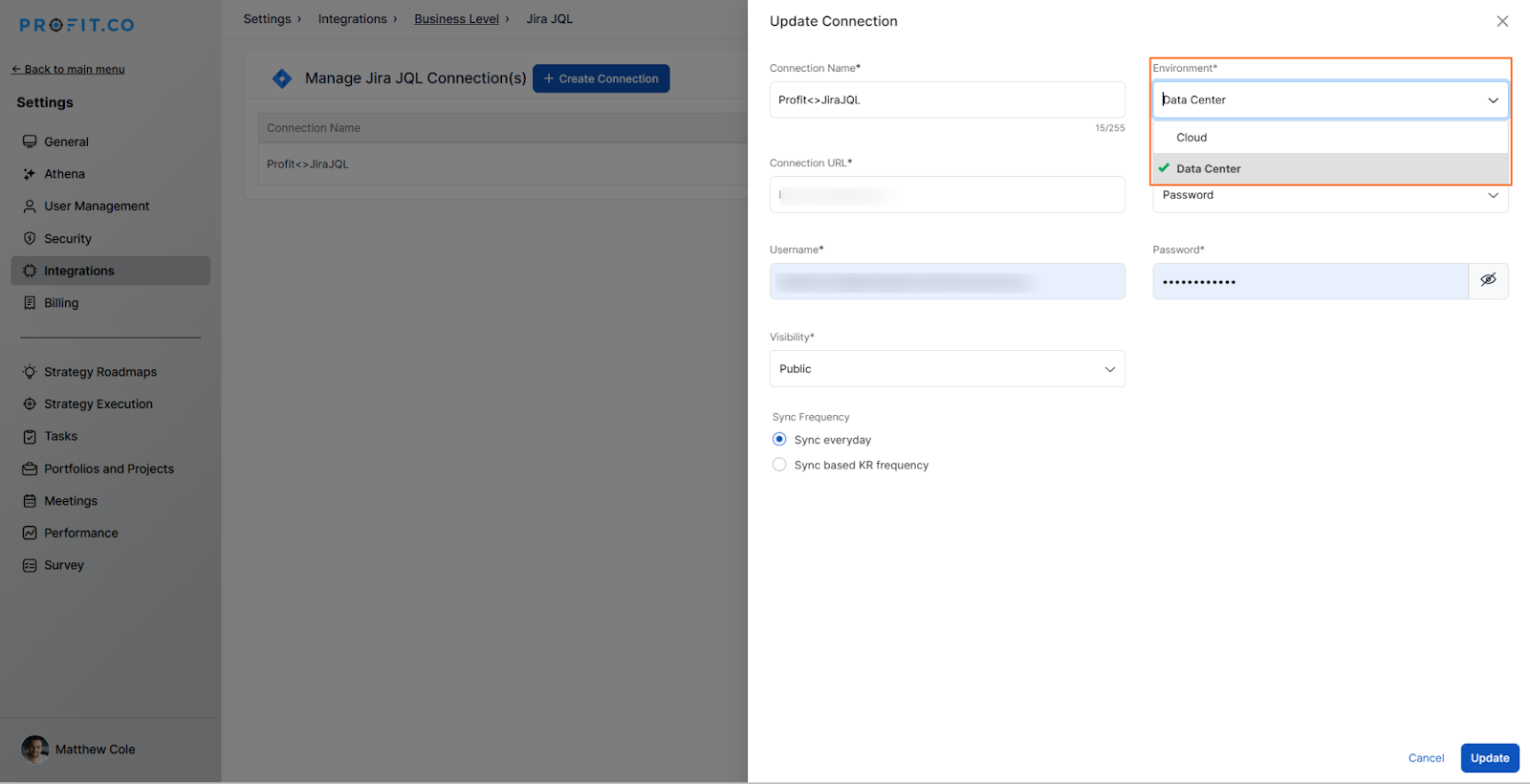Click the Strategy Roadmaps lightbulb icon
The height and width of the screenshot is (784, 1530).
coord(30,371)
